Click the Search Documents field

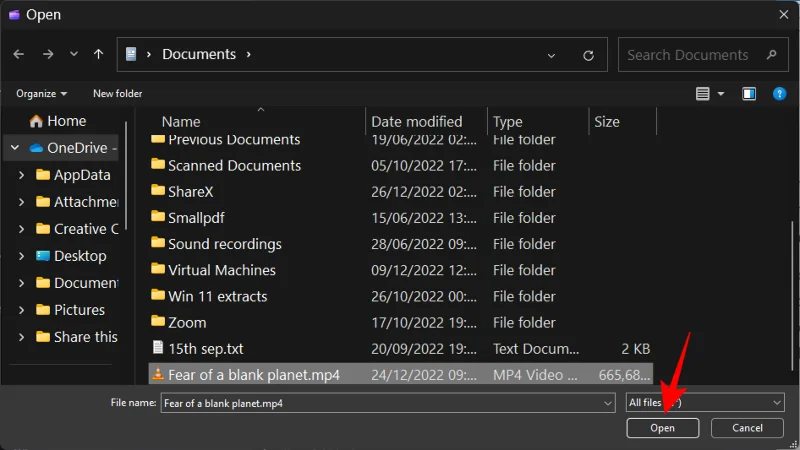pos(690,55)
